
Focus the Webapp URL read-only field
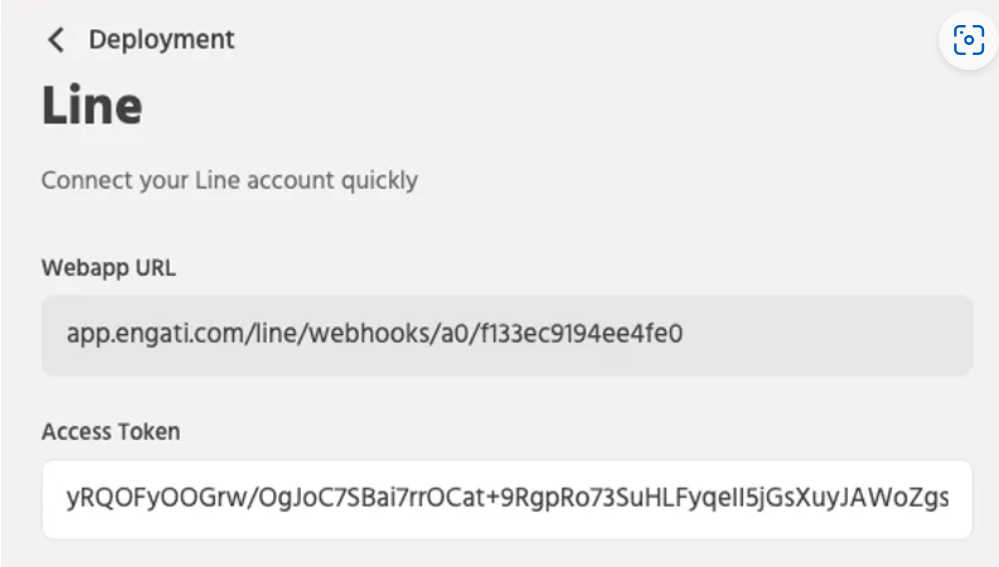[x=507, y=334]
